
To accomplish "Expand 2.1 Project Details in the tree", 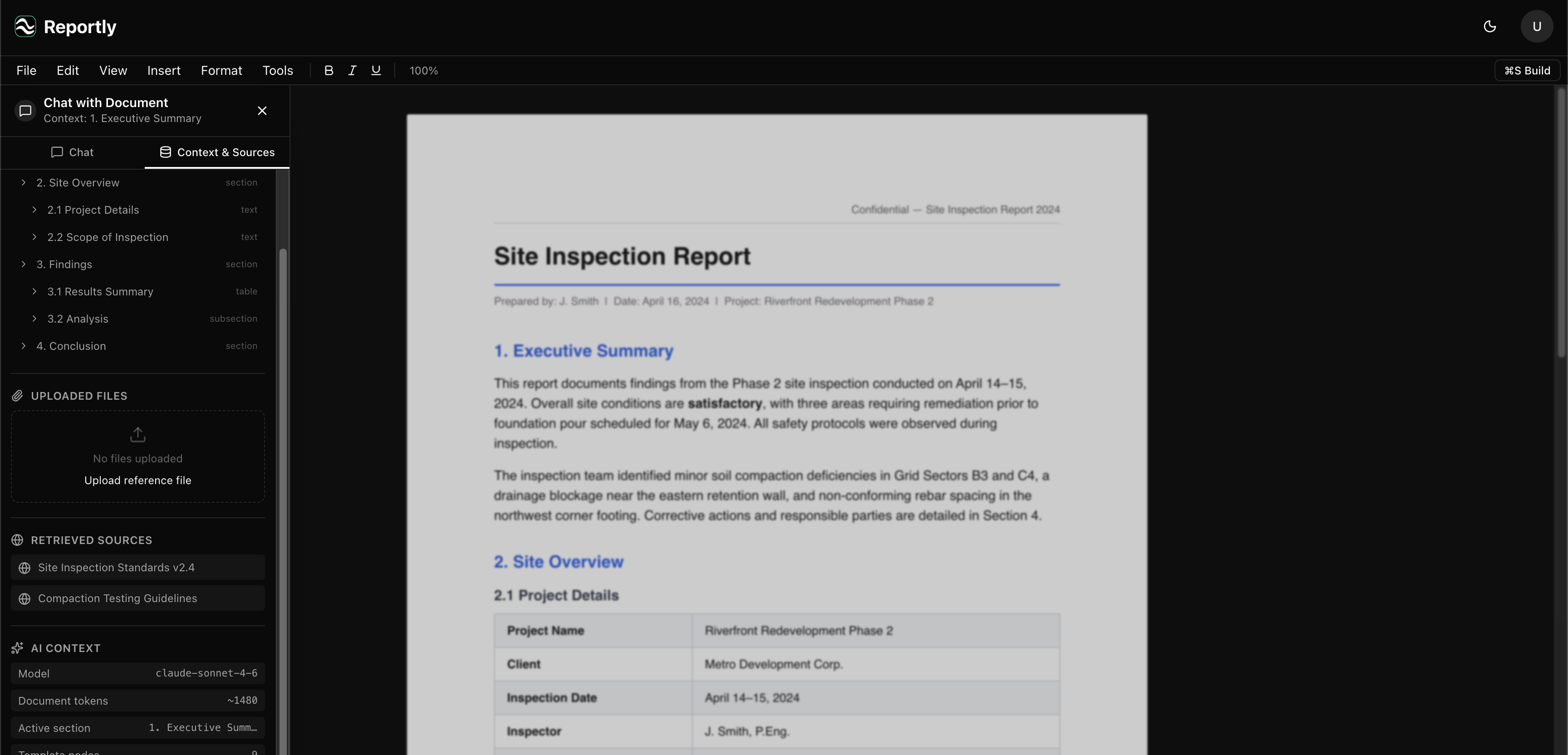I will (x=34, y=210).
